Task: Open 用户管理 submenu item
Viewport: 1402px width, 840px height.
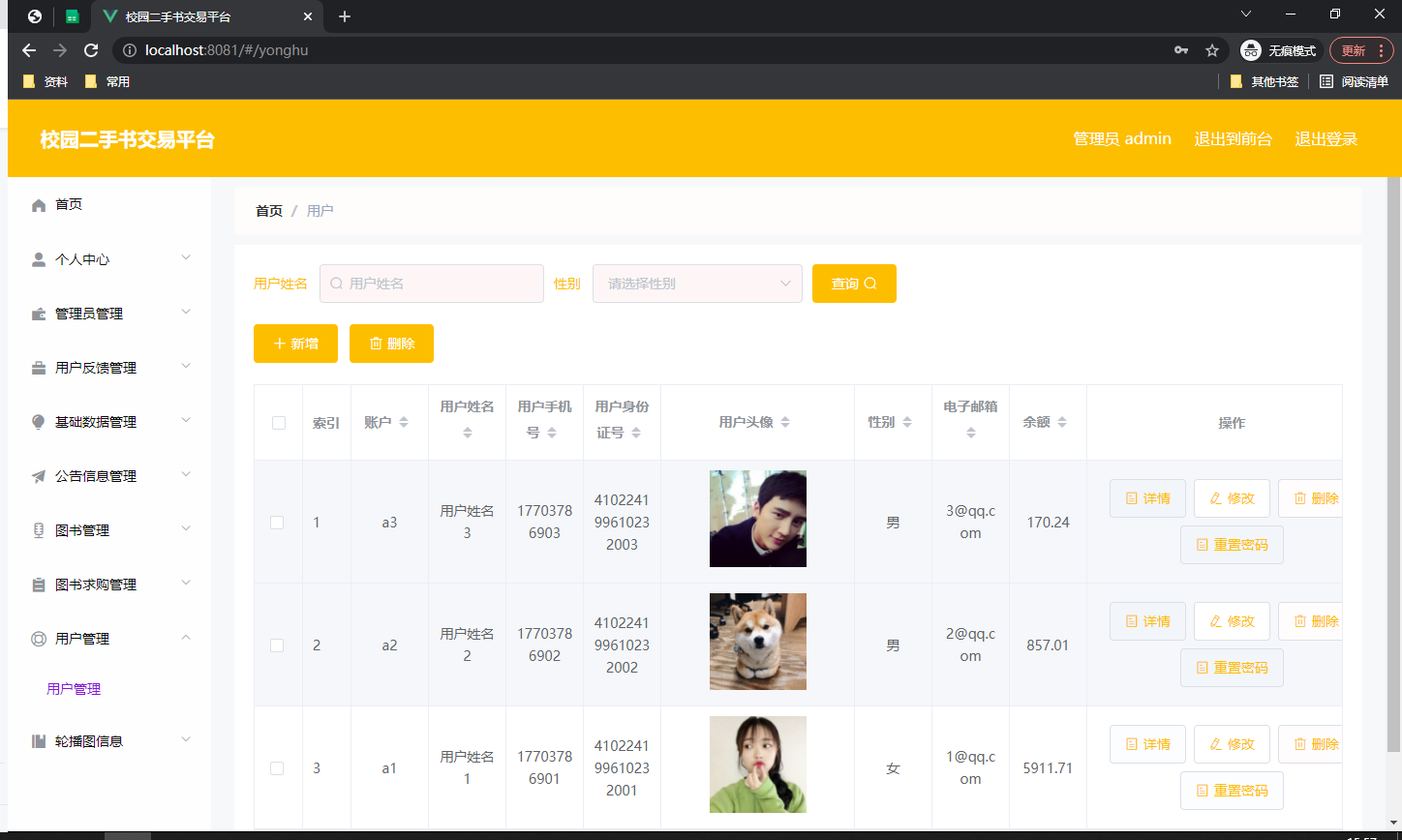Action: (74, 689)
